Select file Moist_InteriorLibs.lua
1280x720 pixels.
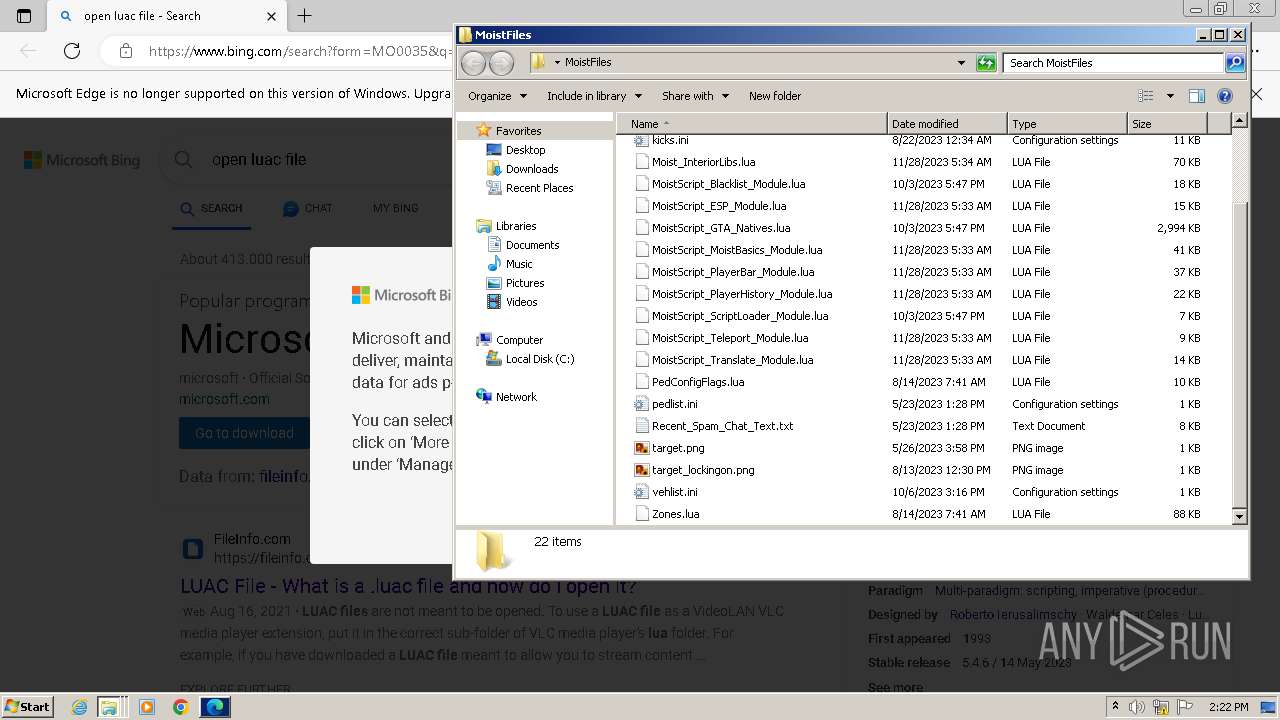click(703, 162)
